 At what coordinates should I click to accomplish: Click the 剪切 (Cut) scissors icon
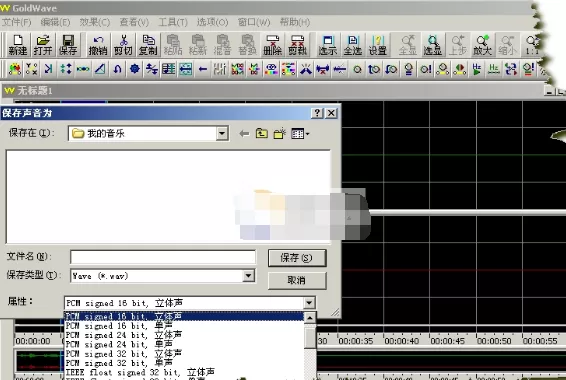coord(123,45)
